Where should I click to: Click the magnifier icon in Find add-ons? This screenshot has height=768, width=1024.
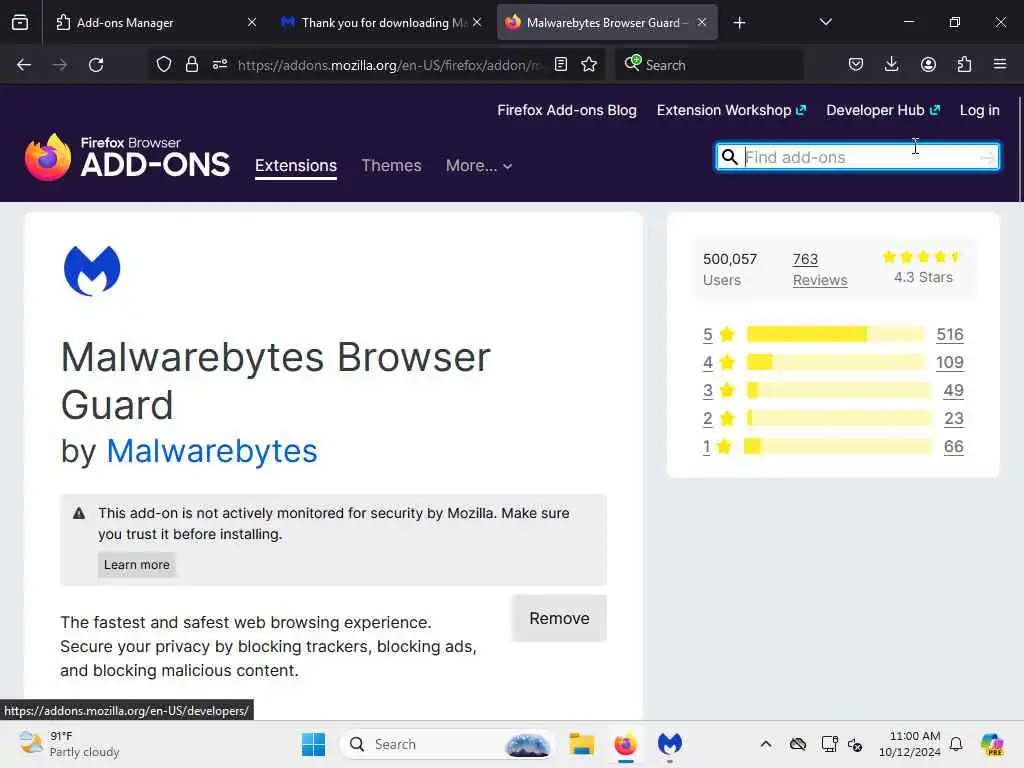[x=729, y=157]
